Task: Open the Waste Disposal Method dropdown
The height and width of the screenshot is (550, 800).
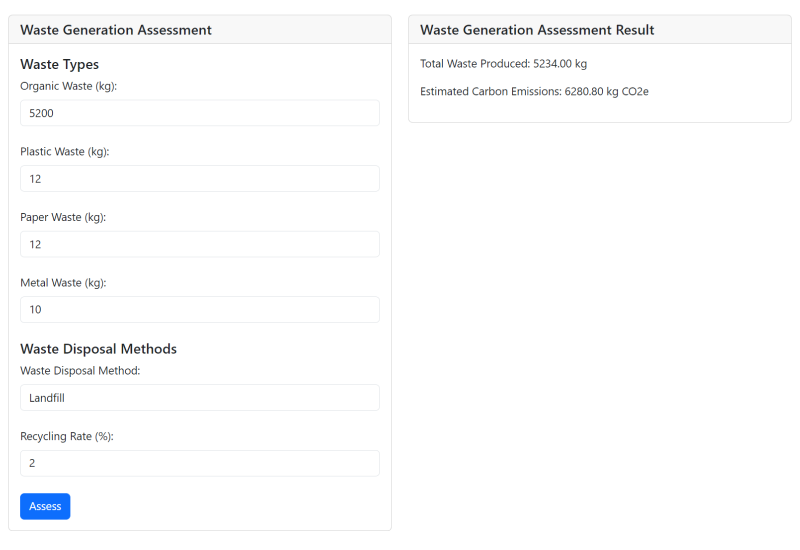Action: 200,397
